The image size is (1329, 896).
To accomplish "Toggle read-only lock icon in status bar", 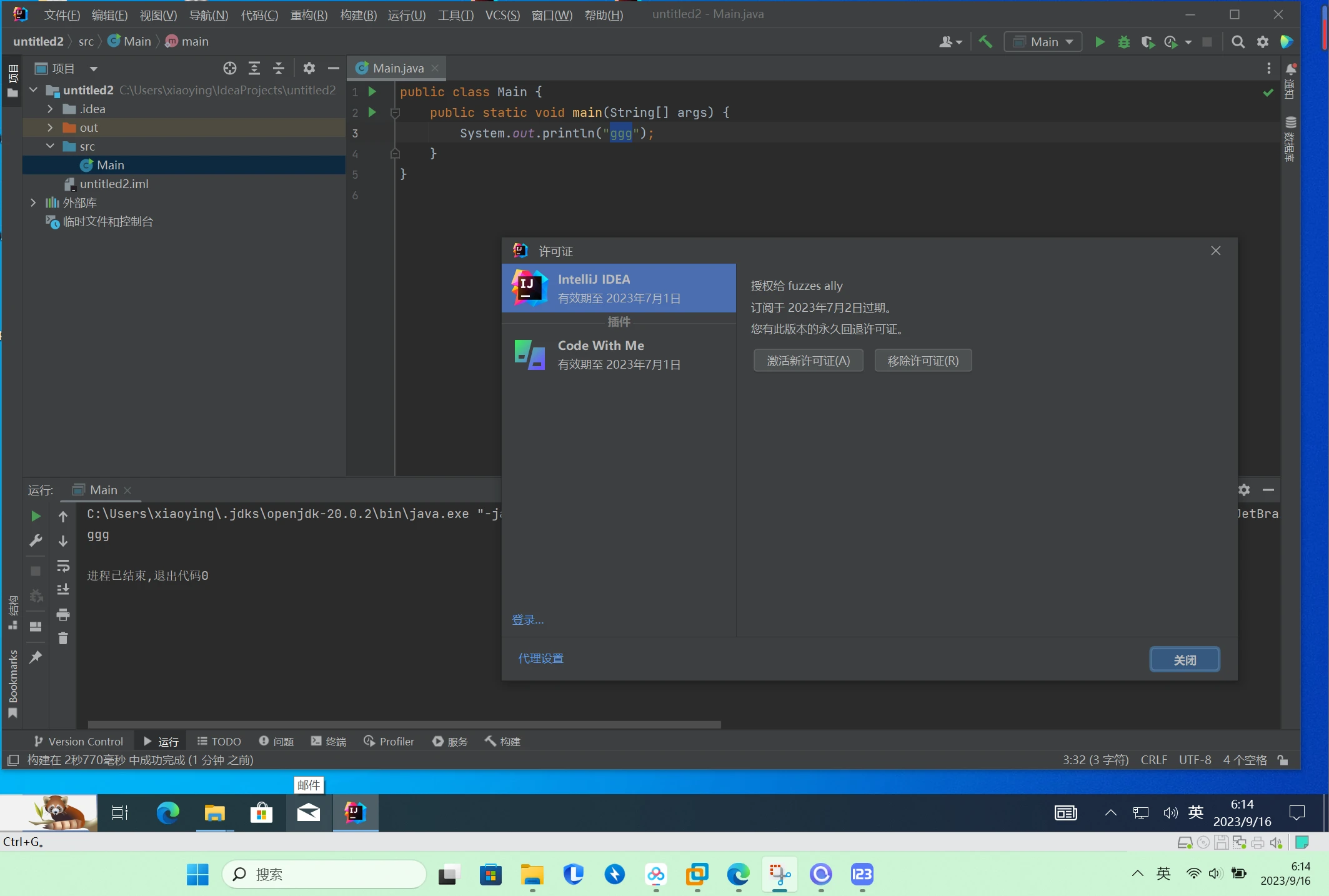I will click(1283, 760).
